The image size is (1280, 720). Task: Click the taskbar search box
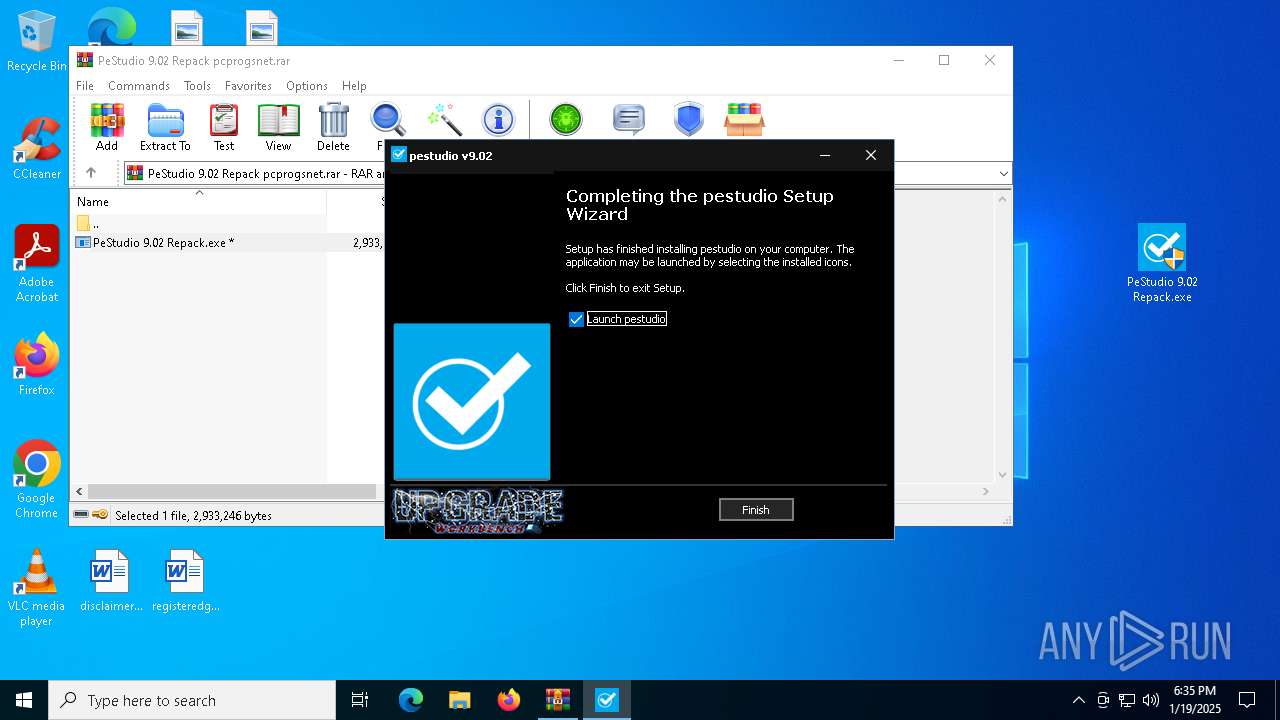[x=192, y=700]
